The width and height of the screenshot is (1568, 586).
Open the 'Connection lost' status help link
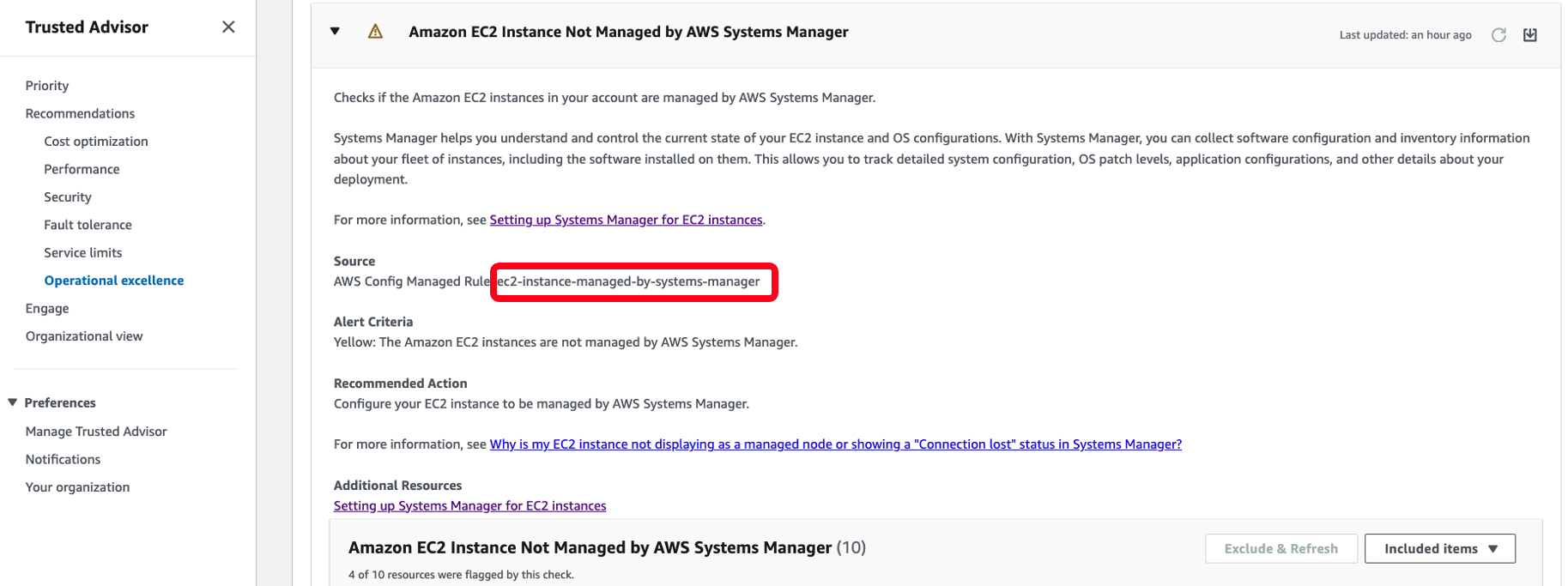click(835, 444)
